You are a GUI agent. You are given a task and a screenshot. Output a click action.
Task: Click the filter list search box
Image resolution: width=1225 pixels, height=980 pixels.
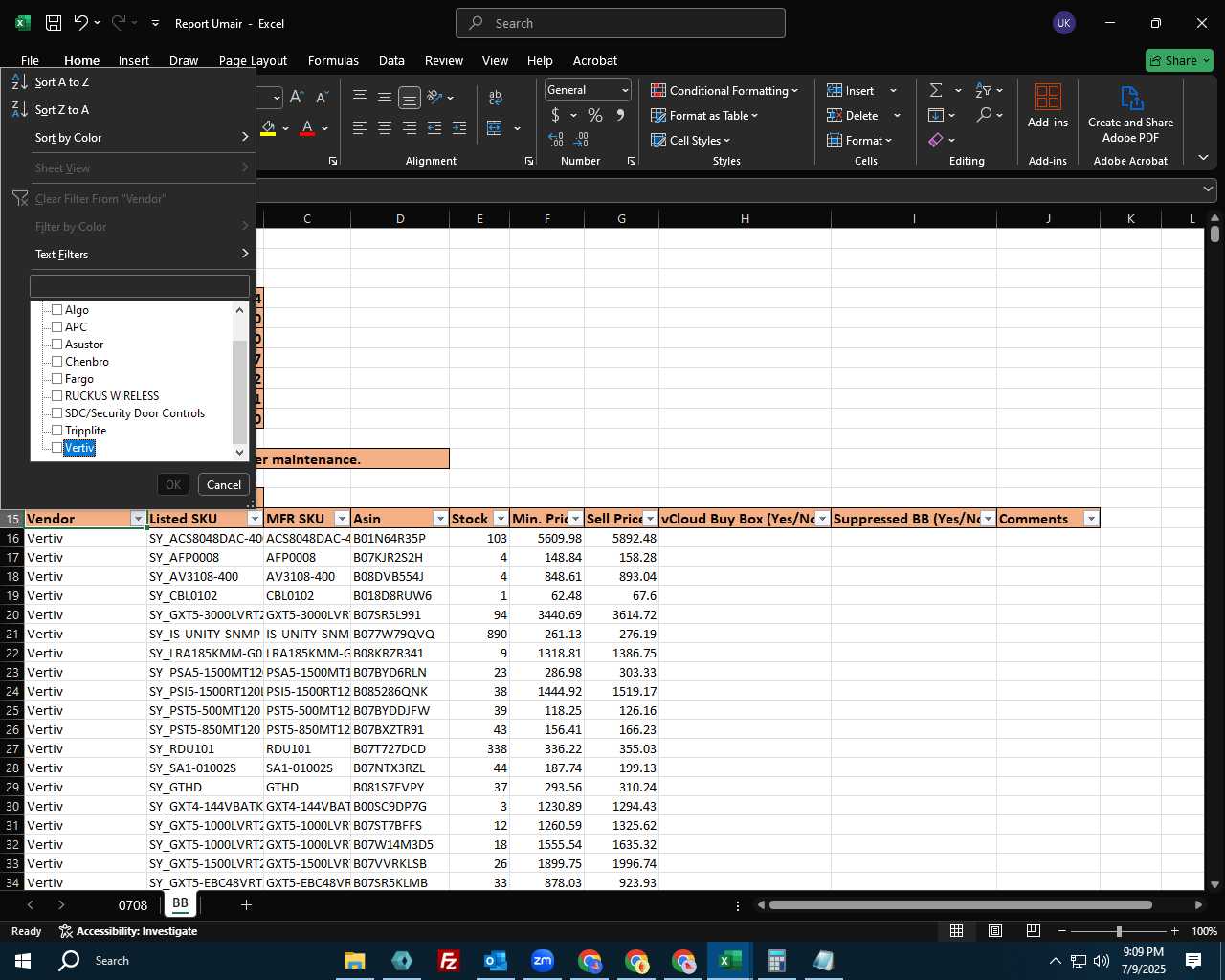click(140, 286)
